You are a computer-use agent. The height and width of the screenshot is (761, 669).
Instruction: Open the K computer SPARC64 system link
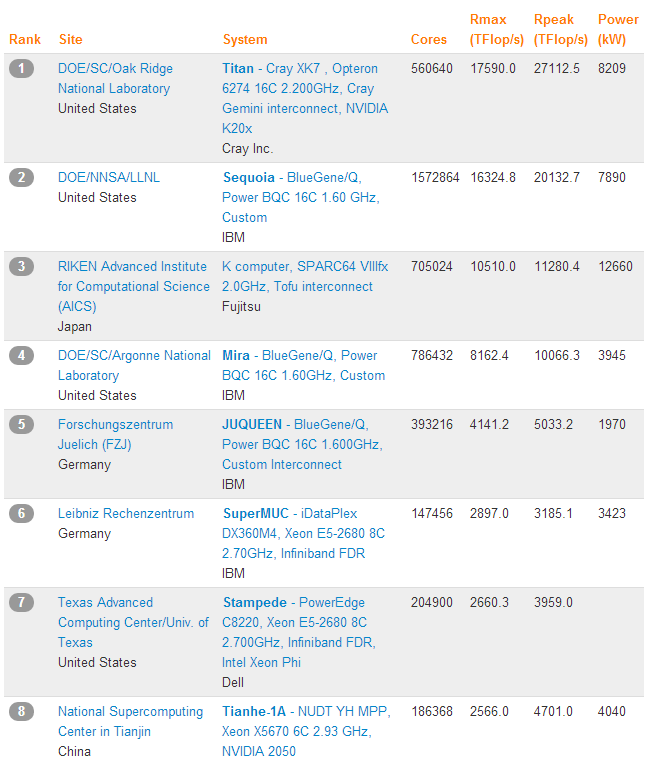(304, 276)
